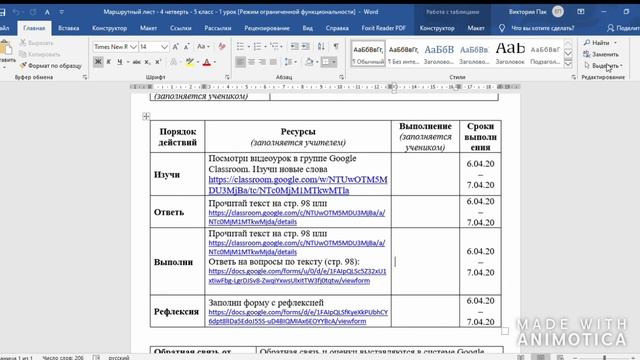The image size is (640, 360).
Task: Open the font size dropdown
Action: [x=164, y=47]
